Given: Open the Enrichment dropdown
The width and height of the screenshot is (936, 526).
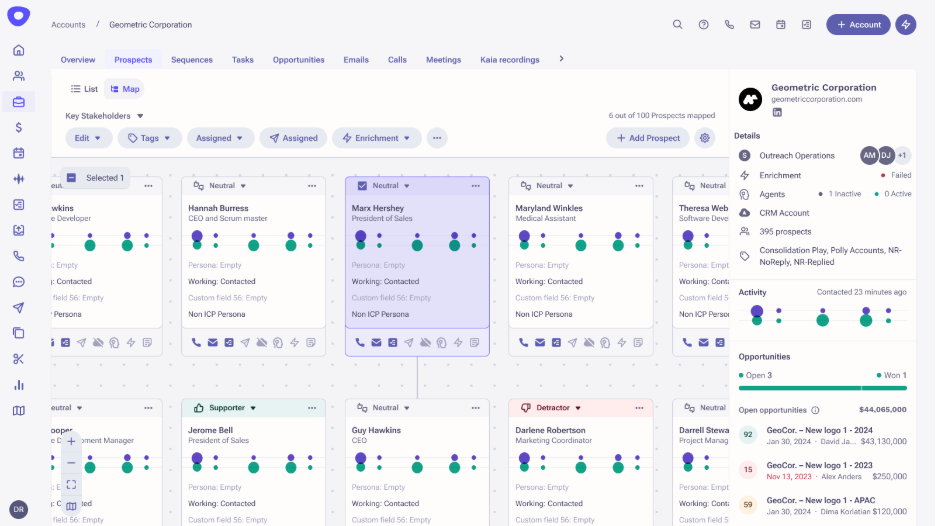Looking at the screenshot, I should pyautogui.click(x=376, y=138).
